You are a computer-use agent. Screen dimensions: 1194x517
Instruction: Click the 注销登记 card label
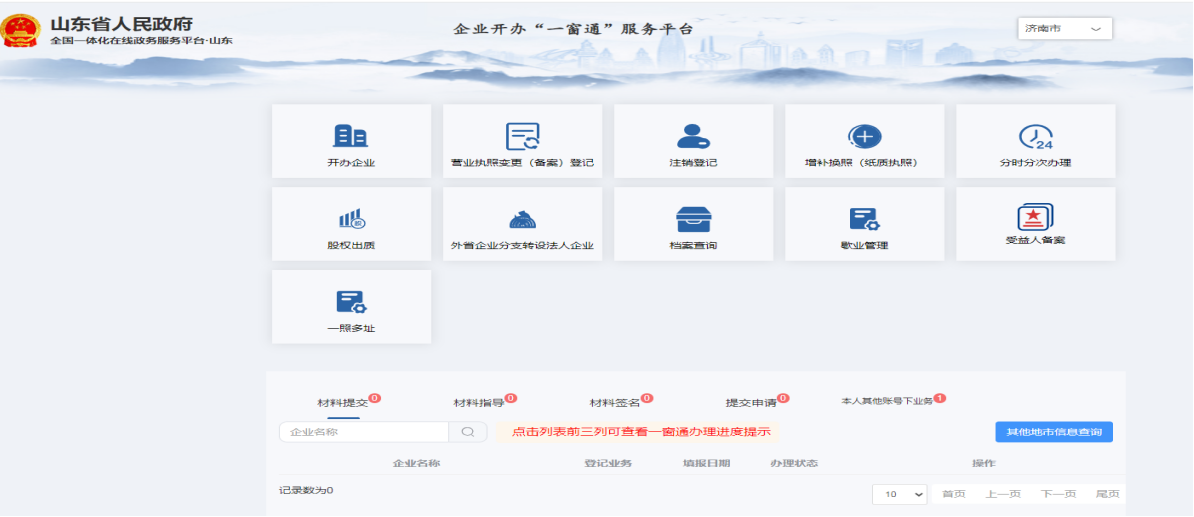point(693,162)
